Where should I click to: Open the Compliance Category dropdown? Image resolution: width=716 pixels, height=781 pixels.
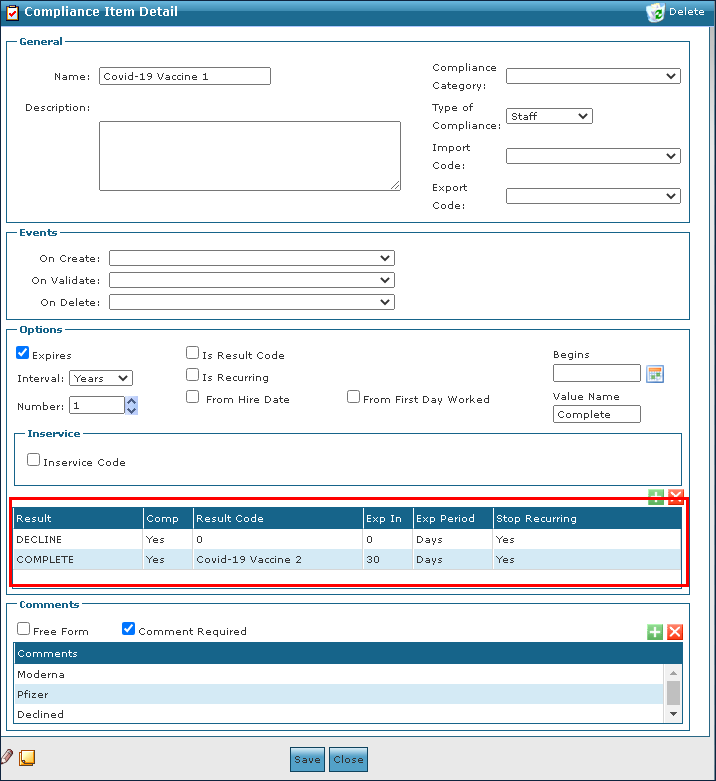pyautogui.click(x=593, y=76)
